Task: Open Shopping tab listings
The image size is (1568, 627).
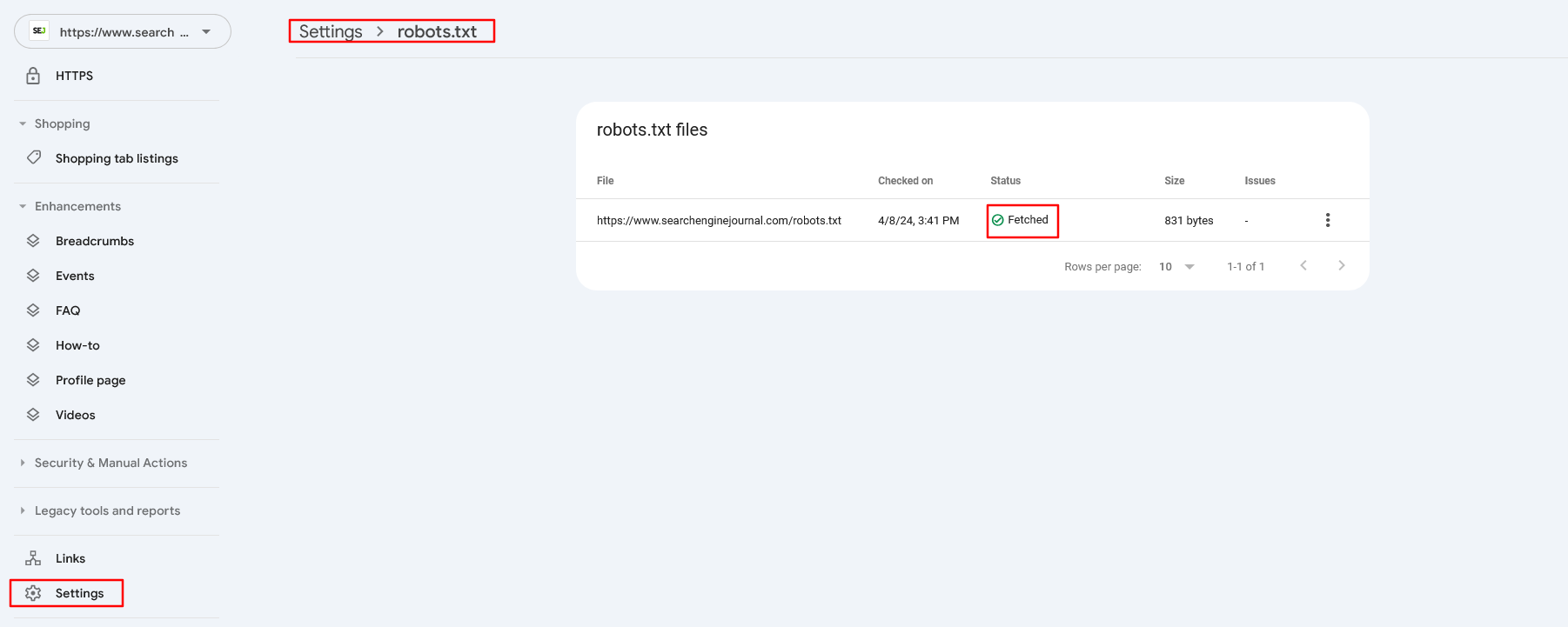Action: (117, 158)
